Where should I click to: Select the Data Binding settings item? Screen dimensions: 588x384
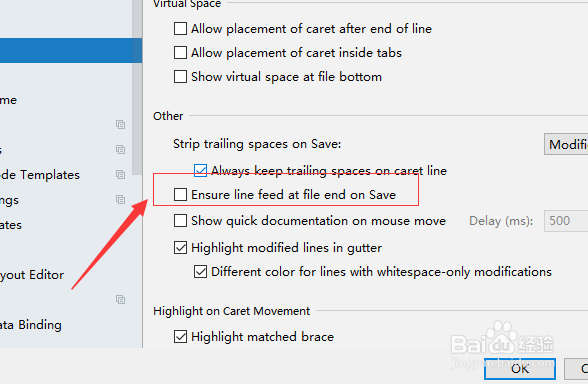(31, 325)
